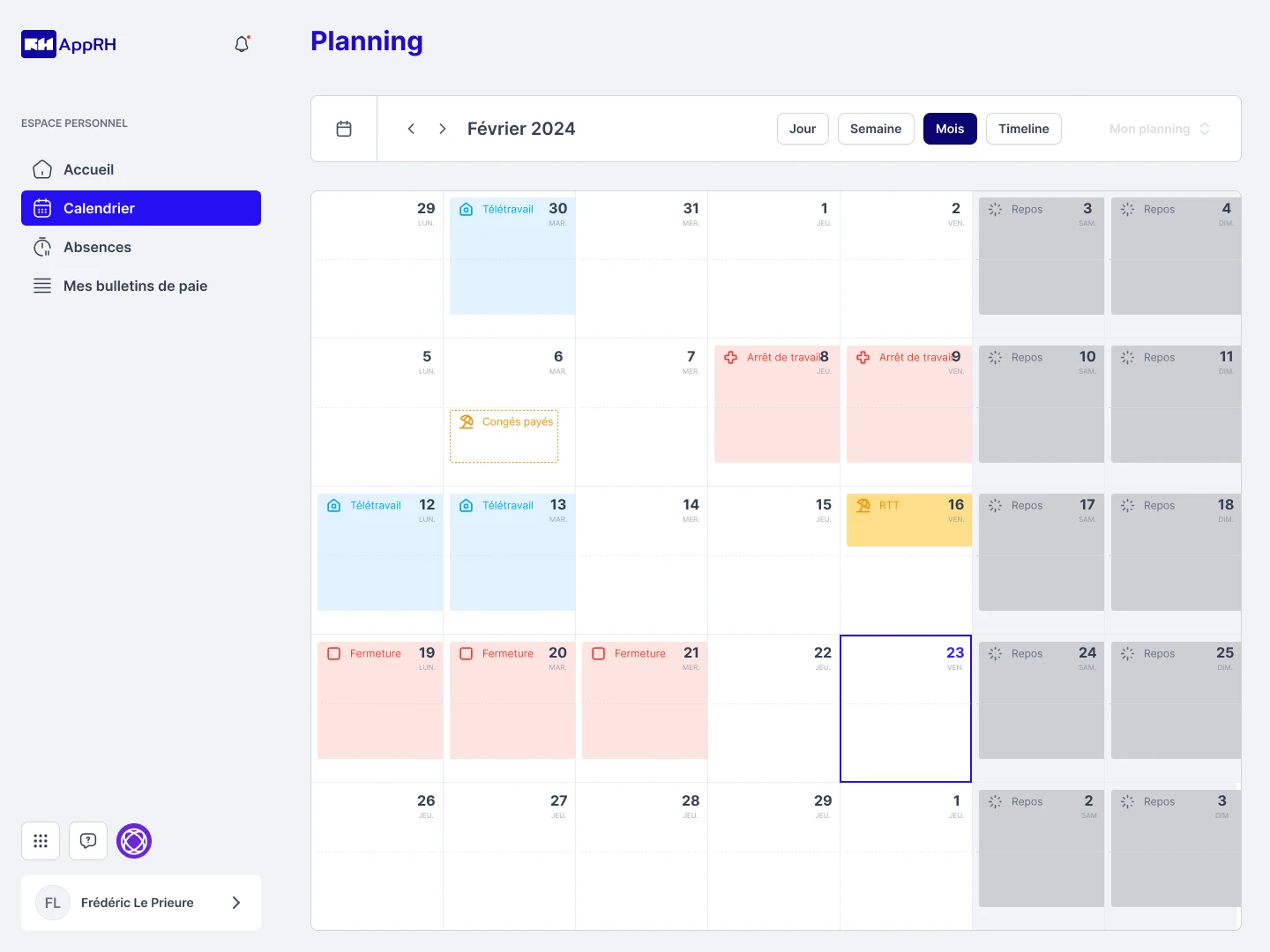Image resolution: width=1270 pixels, height=952 pixels.
Task: Open the Calendrier sidebar icon
Action: pyautogui.click(x=41, y=208)
